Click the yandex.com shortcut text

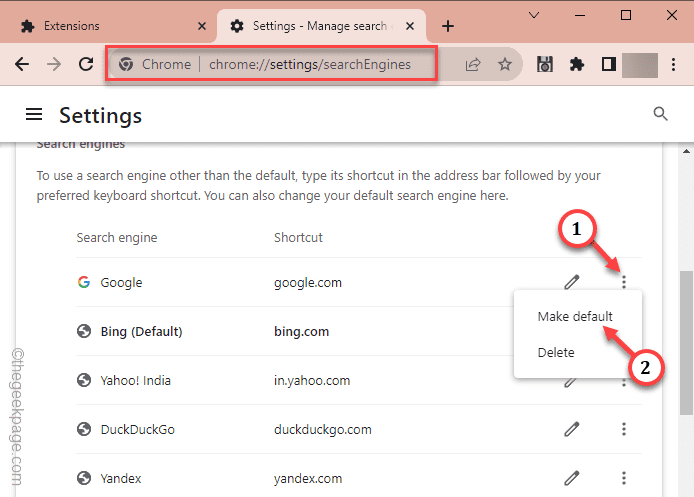308,478
